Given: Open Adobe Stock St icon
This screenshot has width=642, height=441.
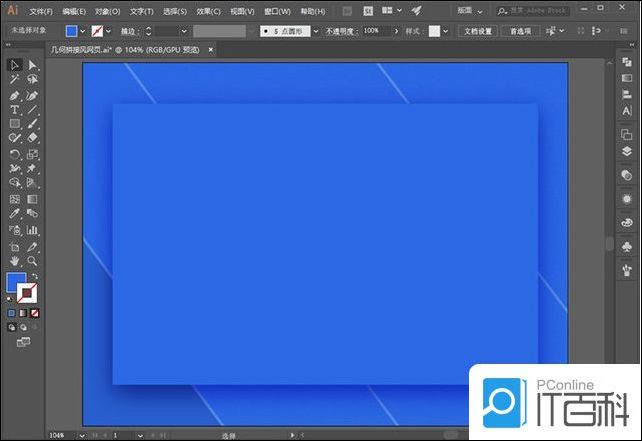Looking at the screenshot, I should tap(368, 11).
